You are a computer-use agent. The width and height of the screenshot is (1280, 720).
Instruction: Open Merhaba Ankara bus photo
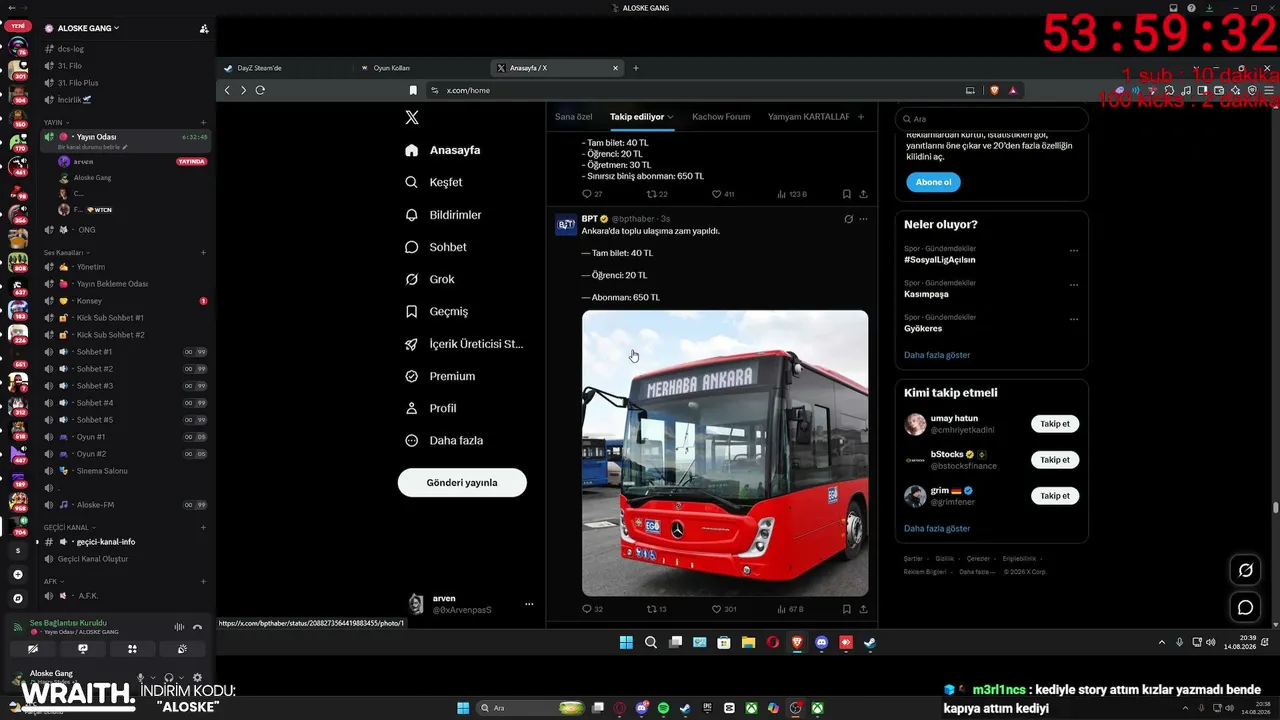coord(725,453)
